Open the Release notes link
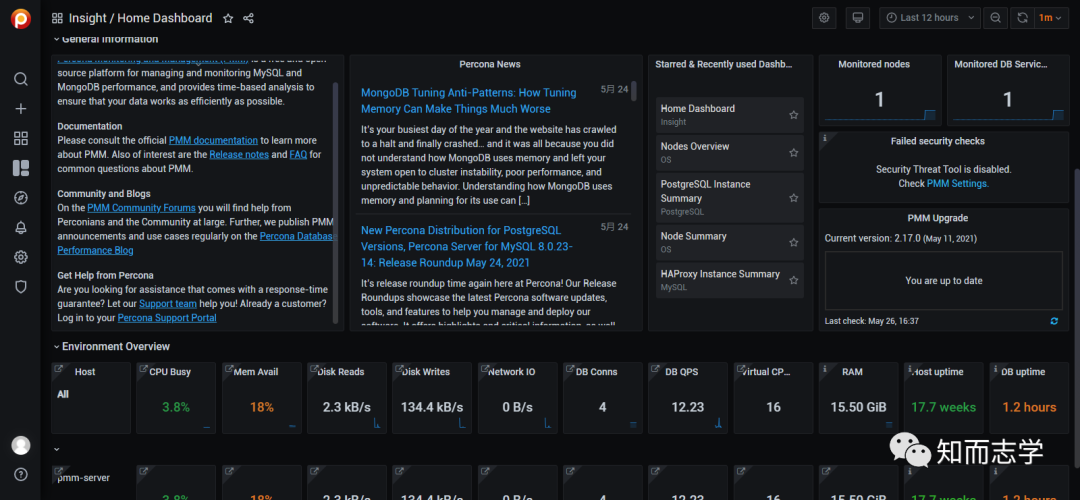This screenshot has width=1080, height=500. (239, 154)
